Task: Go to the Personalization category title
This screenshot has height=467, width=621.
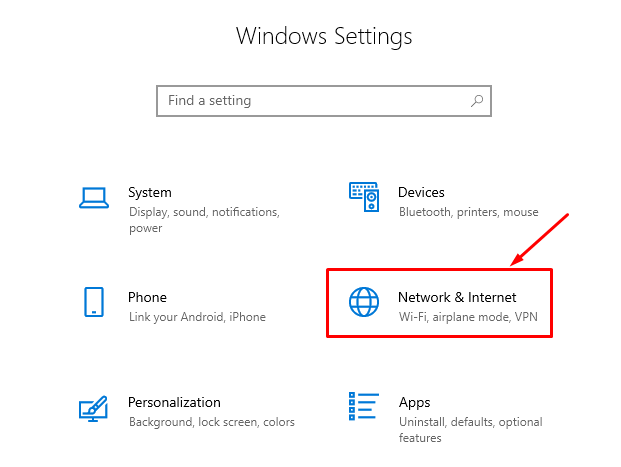Action: [174, 402]
